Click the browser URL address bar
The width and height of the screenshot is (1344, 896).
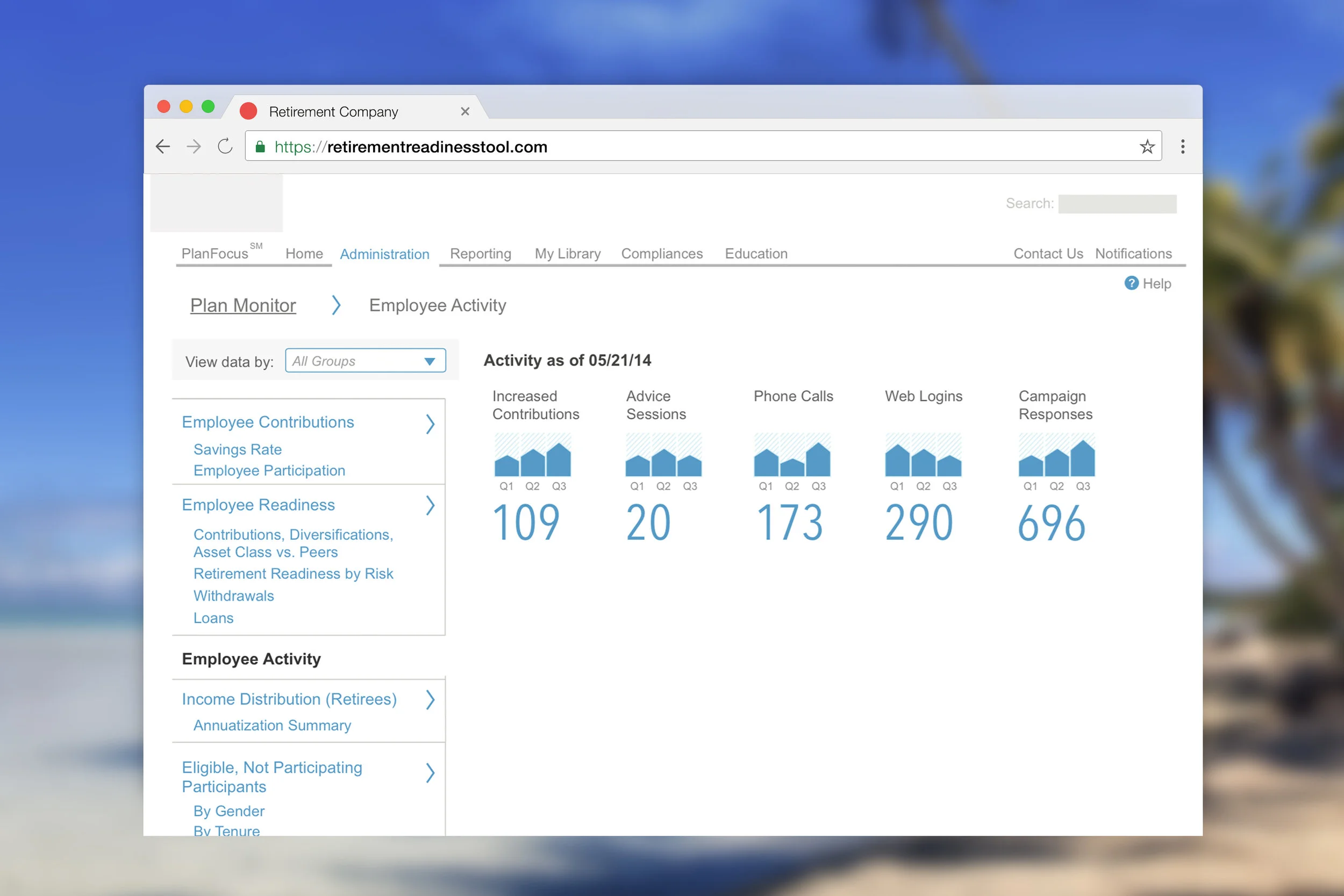703,147
